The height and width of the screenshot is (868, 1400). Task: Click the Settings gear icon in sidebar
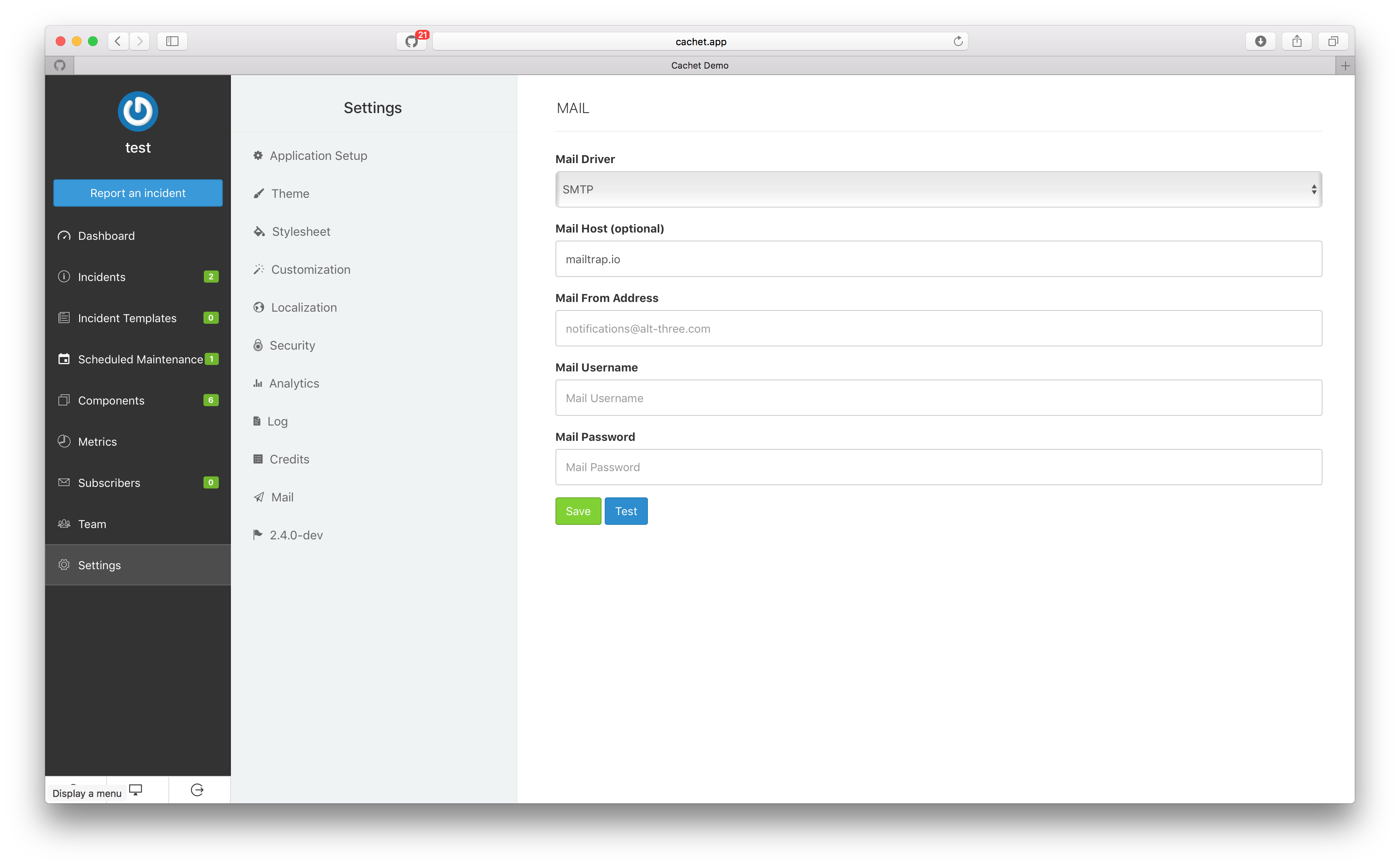coord(64,565)
